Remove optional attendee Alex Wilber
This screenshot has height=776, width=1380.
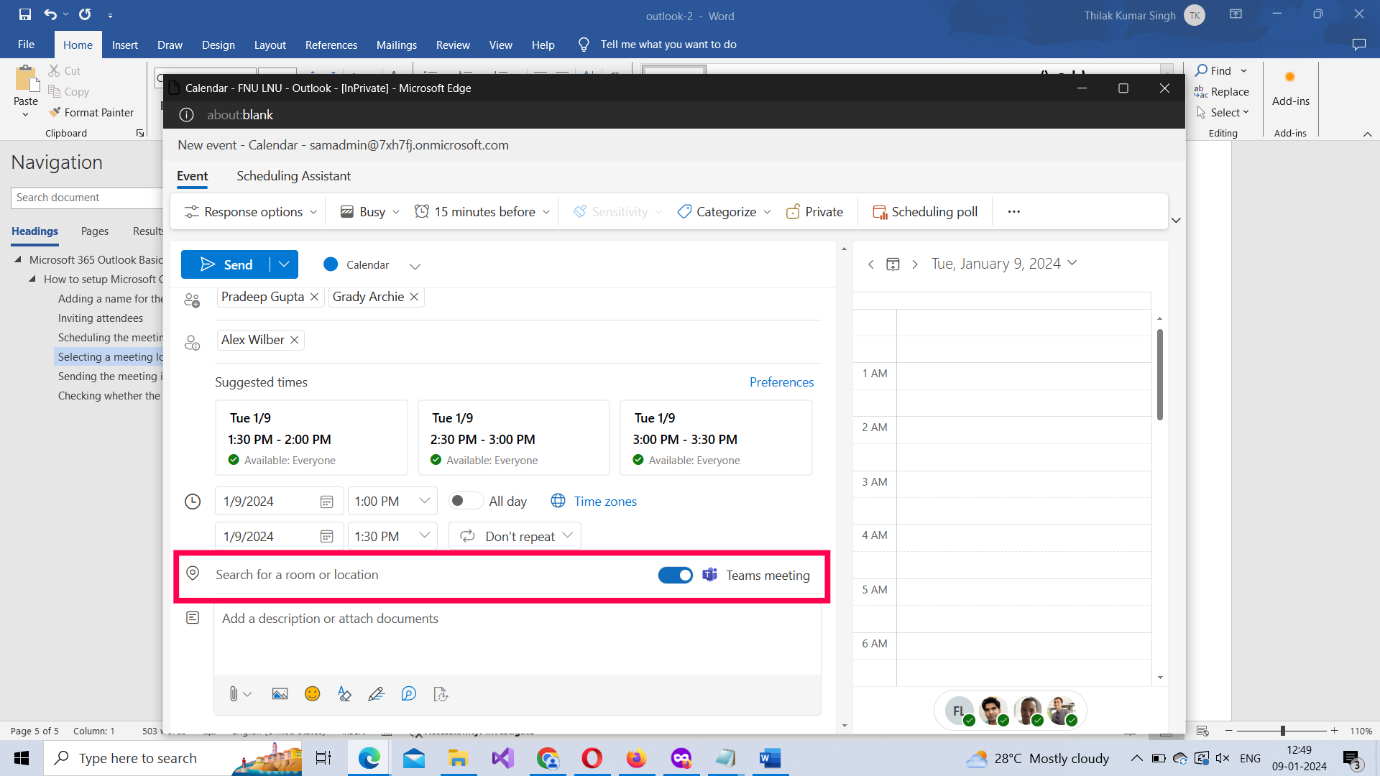tap(294, 340)
